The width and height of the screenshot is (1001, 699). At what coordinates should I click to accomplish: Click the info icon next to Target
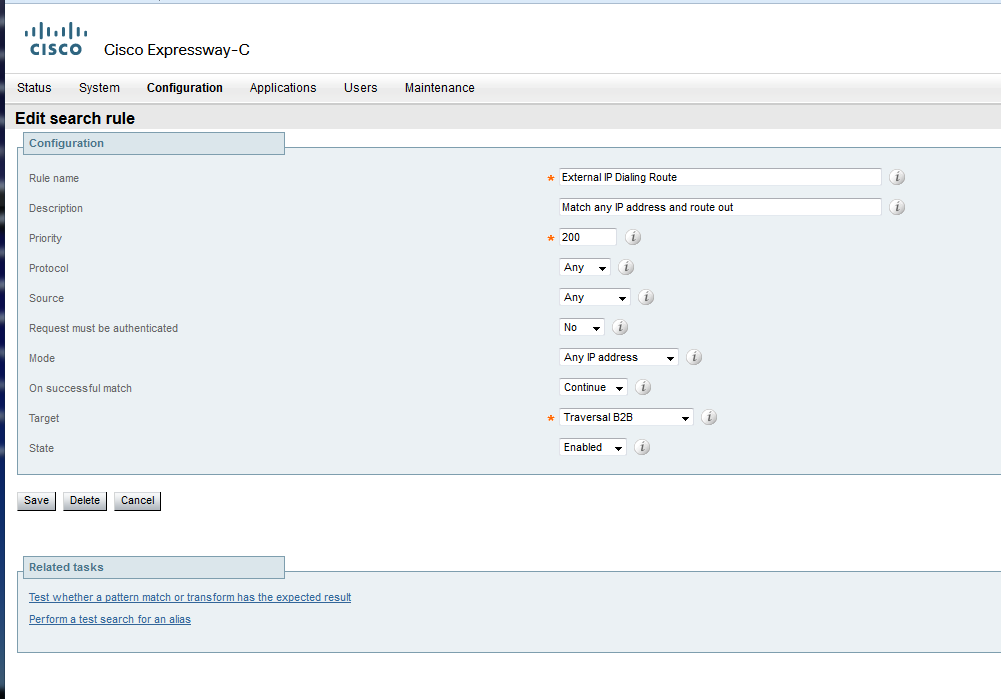(x=709, y=418)
